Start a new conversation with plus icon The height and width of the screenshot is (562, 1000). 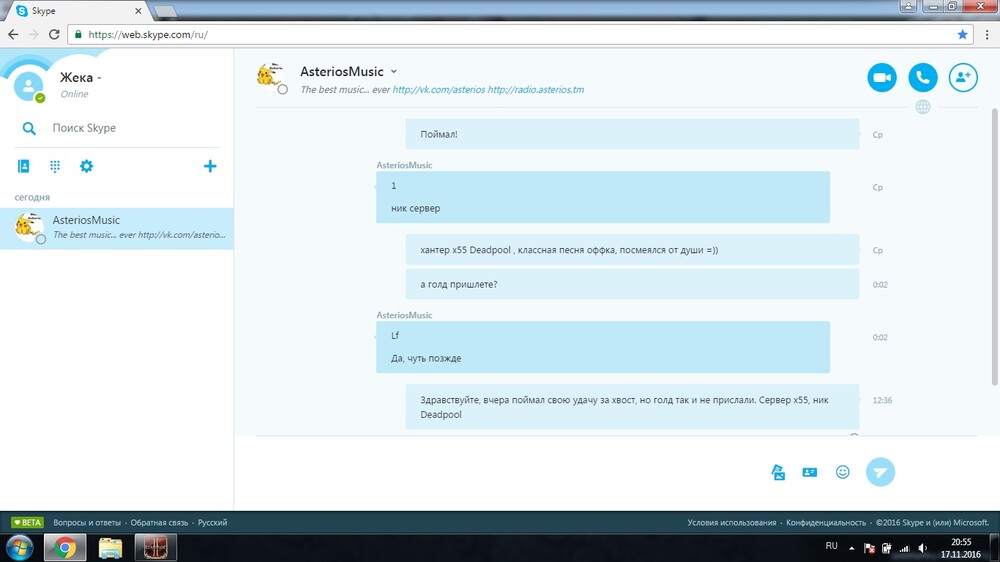pos(210,166)
